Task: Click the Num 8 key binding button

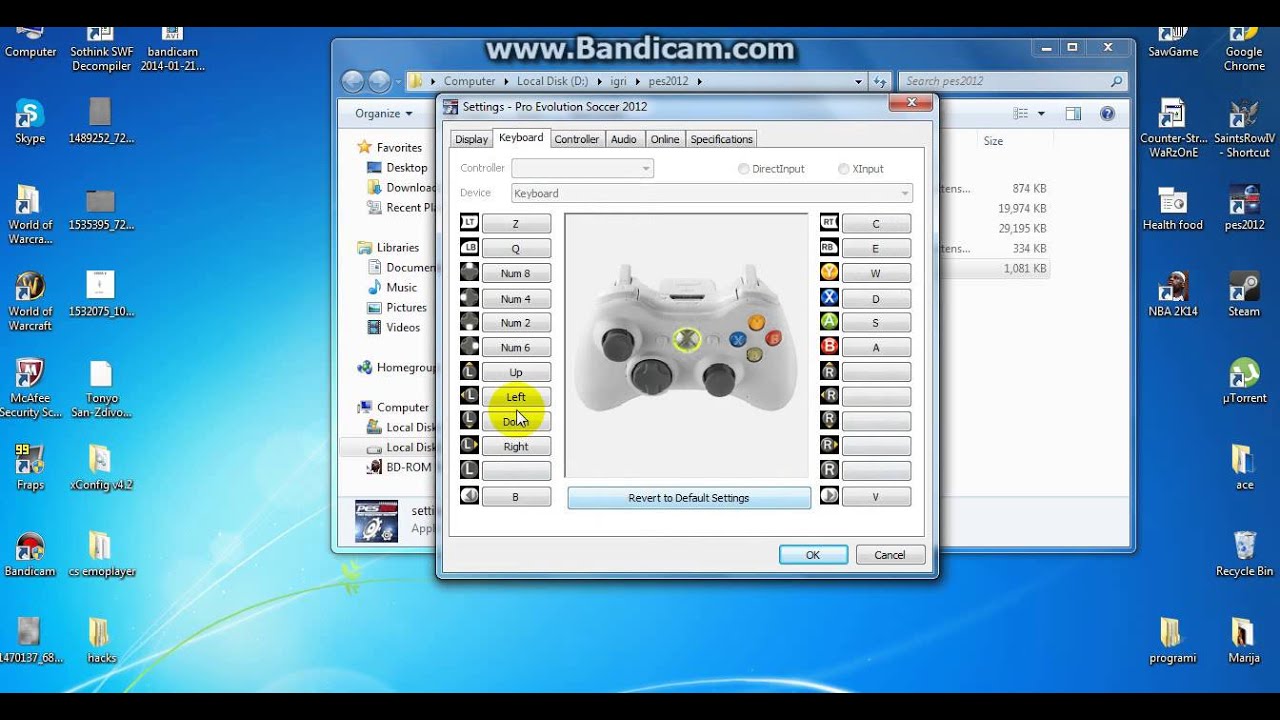Action: point(516,273)
